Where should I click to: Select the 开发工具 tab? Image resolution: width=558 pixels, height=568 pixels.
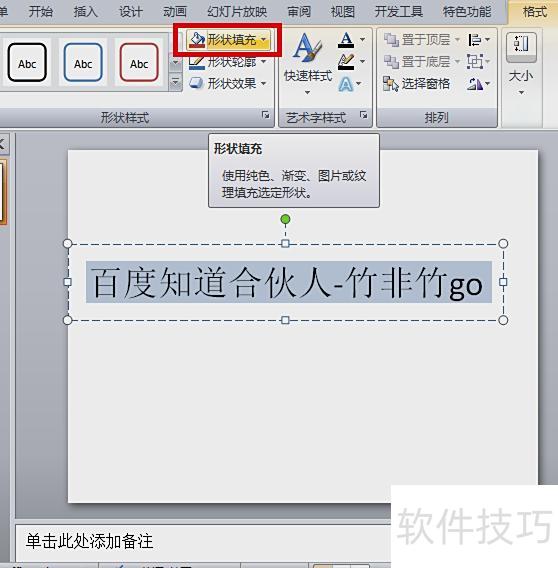coord(399,12)
